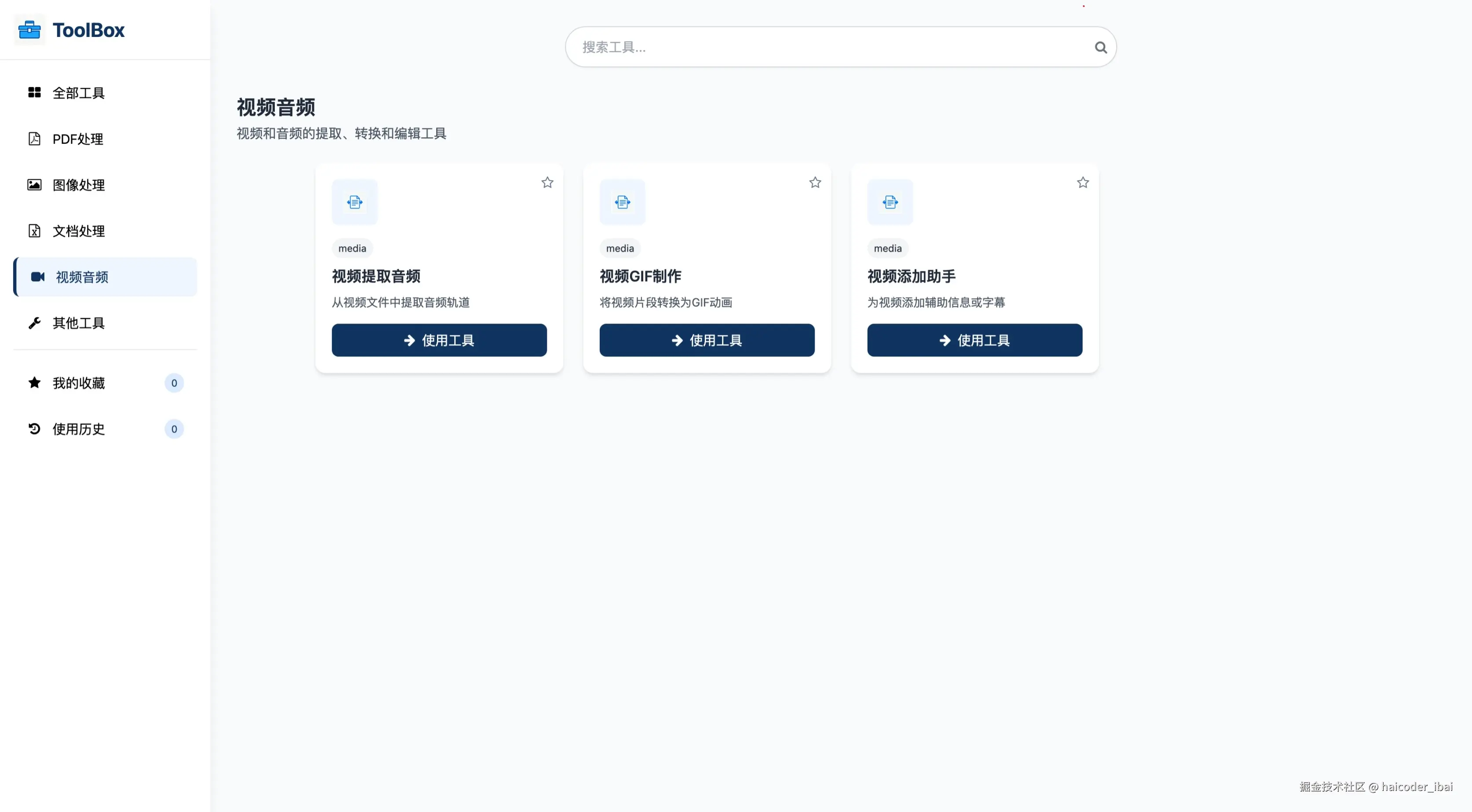Select the active 视频音频 sidebar item

pos(82,277)
